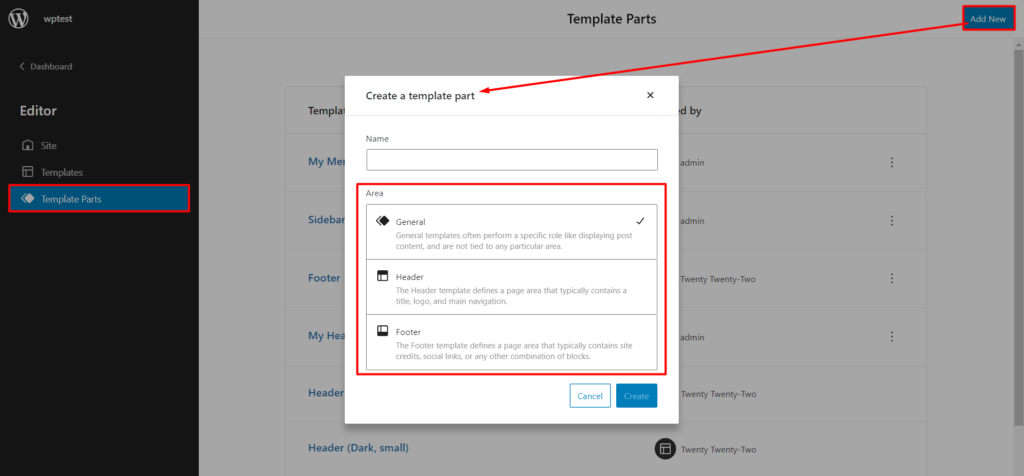This screenshot has height=476, width=1024.
Task: Click the Footer area icon
Action: tap(382, 331)
